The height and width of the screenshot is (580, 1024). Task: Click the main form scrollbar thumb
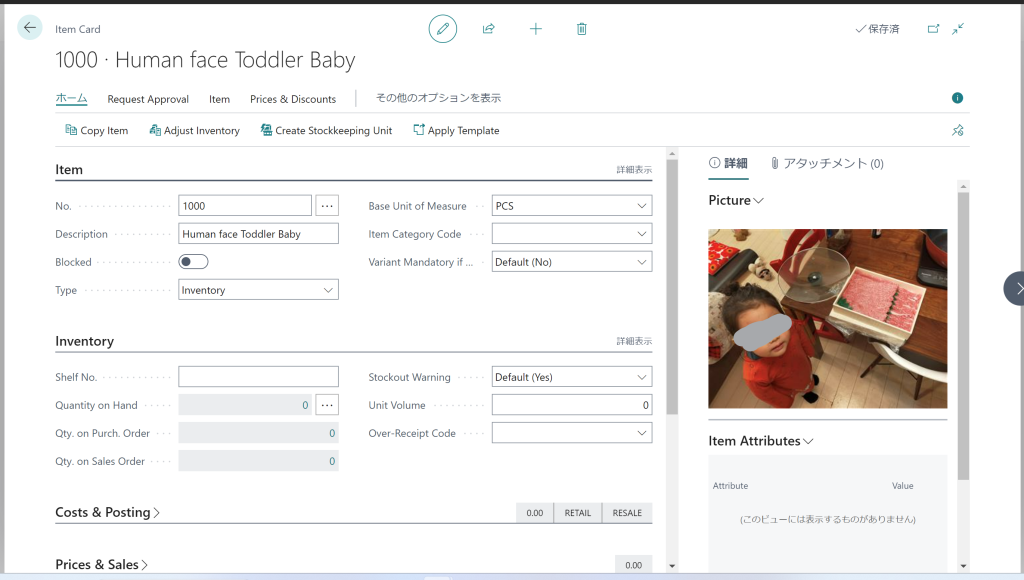point(672,287)
